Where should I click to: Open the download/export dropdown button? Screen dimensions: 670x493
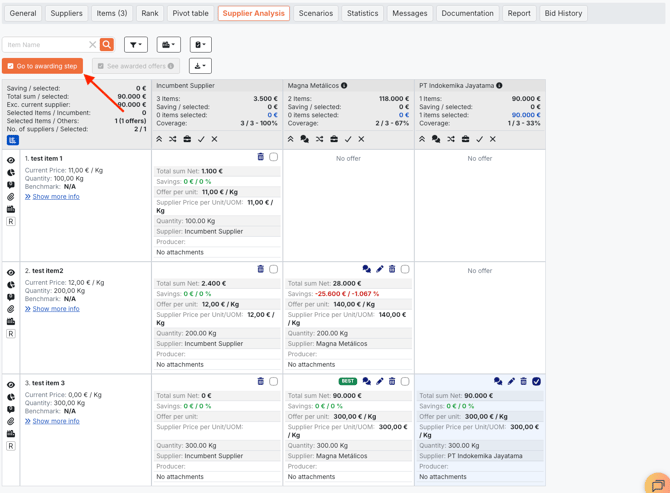[x=200, y=66]
